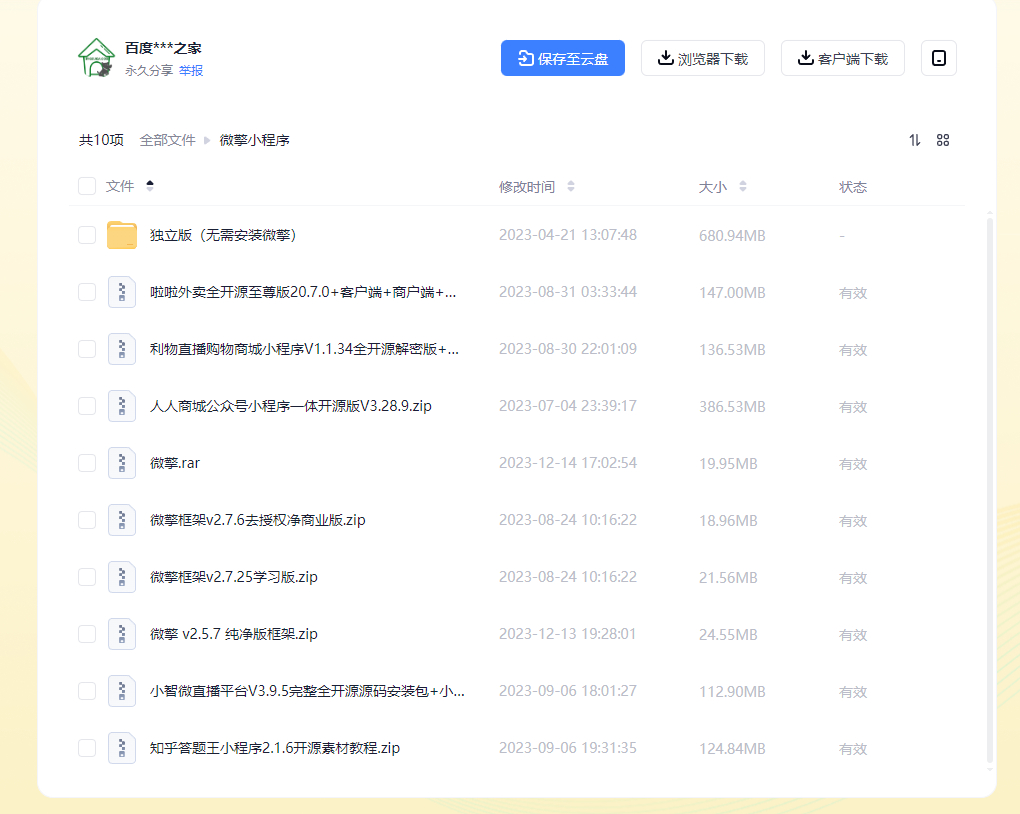Sort by 修改时间 column arrows
This screenshot has height=814, width=1020.
pos(570,187)
